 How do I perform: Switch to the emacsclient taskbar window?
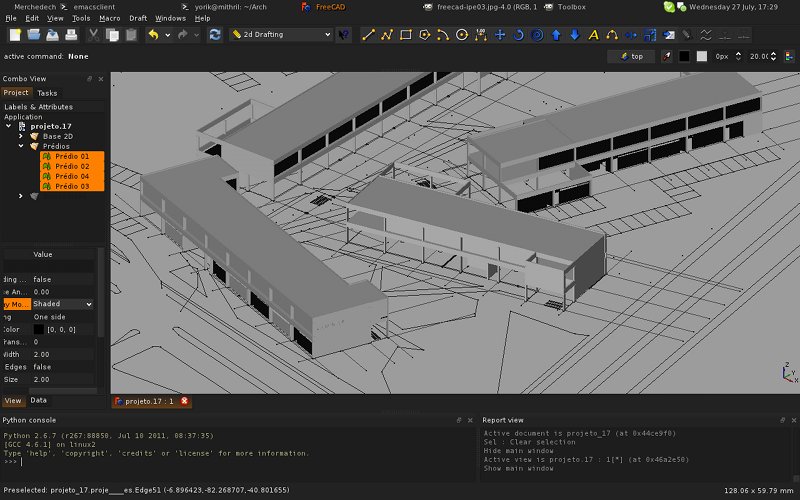pyautogui.click(x=88, y=7)
